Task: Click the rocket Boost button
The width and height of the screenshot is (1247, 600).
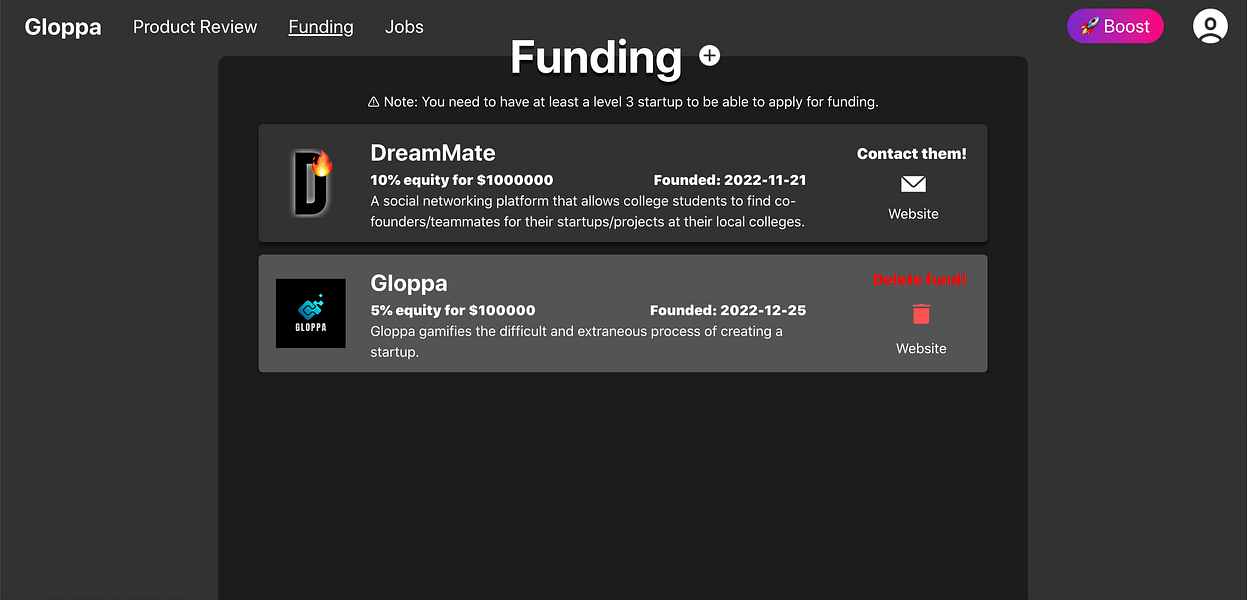Action: (x=1115, y=27)
